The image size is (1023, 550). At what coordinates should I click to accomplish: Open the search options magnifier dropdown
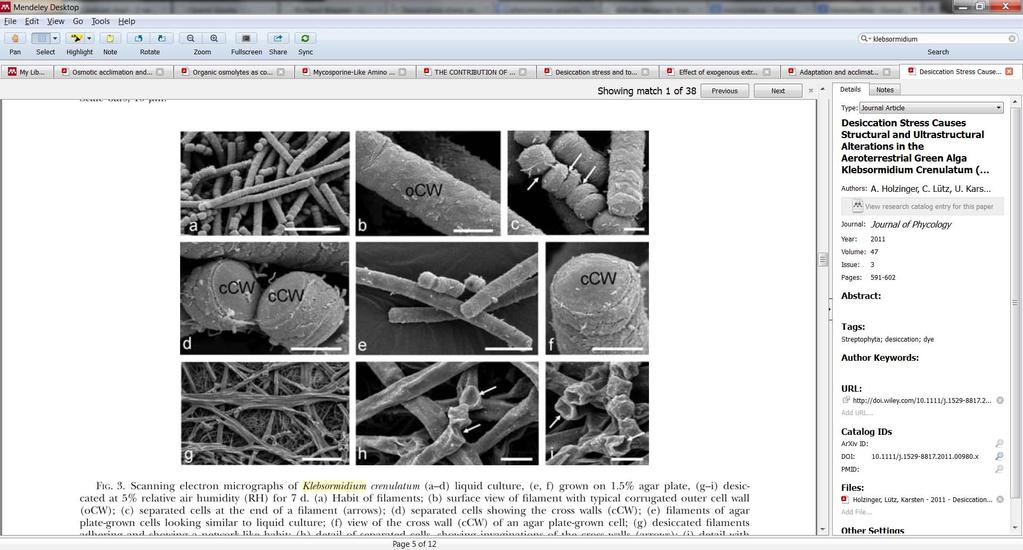coord(865,38)
